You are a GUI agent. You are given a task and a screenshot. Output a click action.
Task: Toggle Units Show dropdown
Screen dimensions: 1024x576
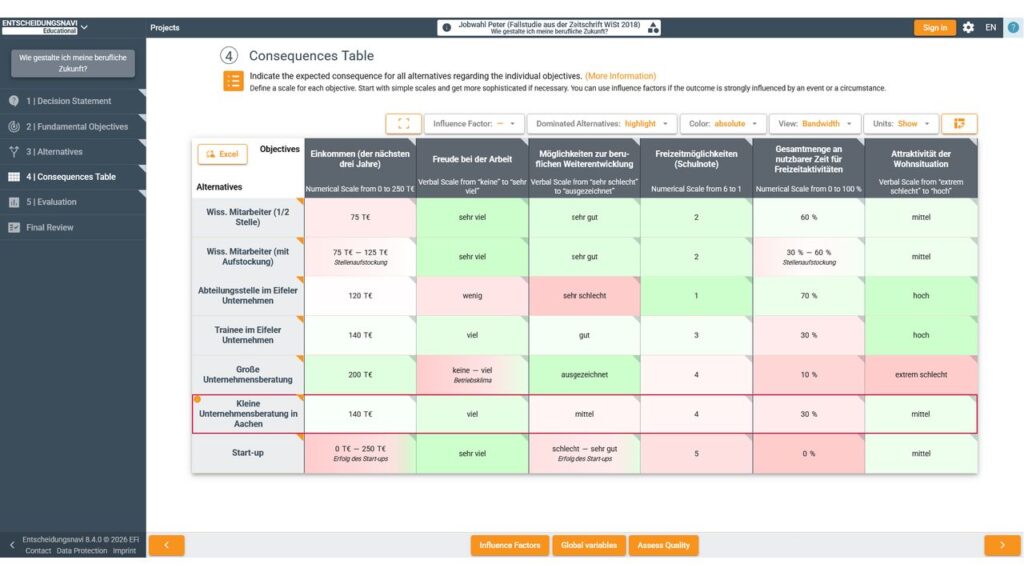click(x=901, y=123)
